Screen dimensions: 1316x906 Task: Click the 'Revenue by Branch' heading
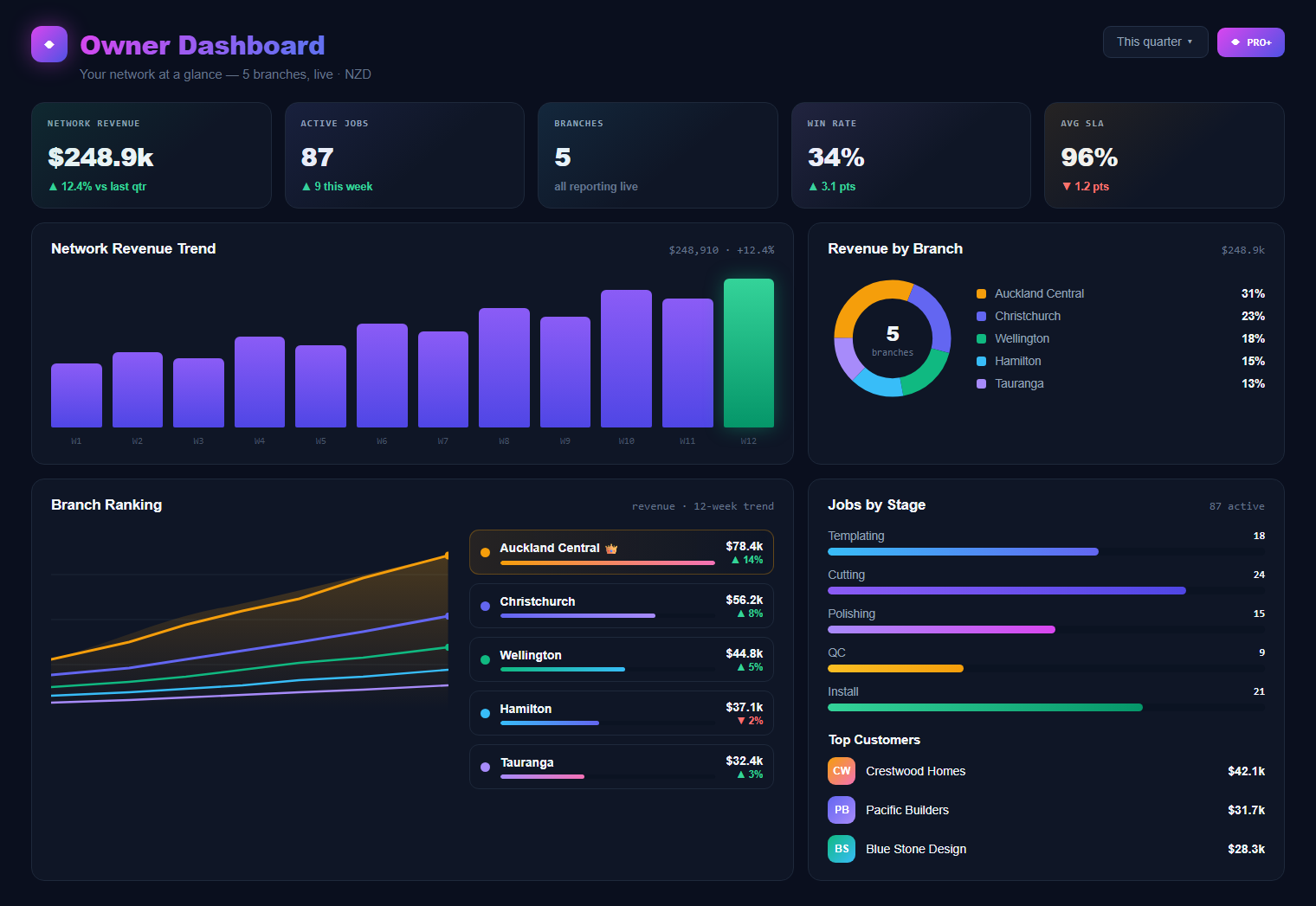pos(894,248)
